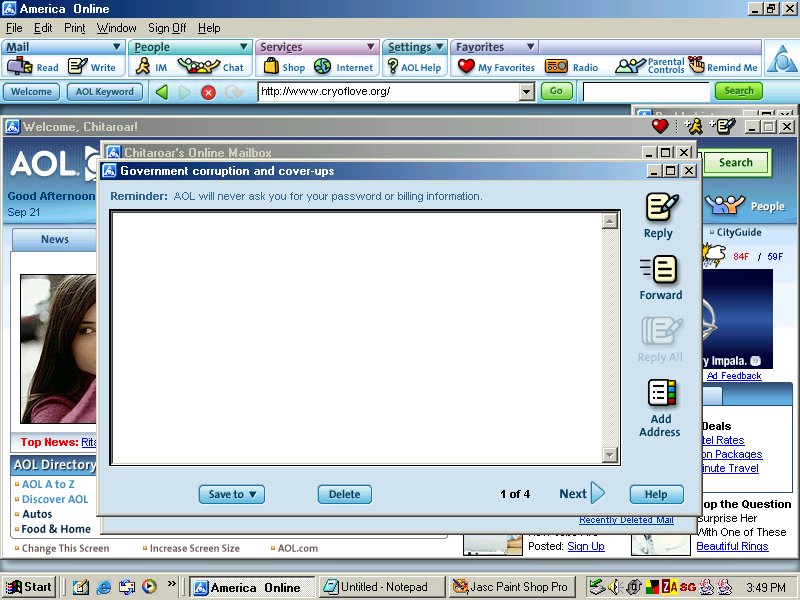This screenshot has height=600, width=800.
Task: Open the Save to dropdown button
Action: pyautogui.click(x=232, y=494)
